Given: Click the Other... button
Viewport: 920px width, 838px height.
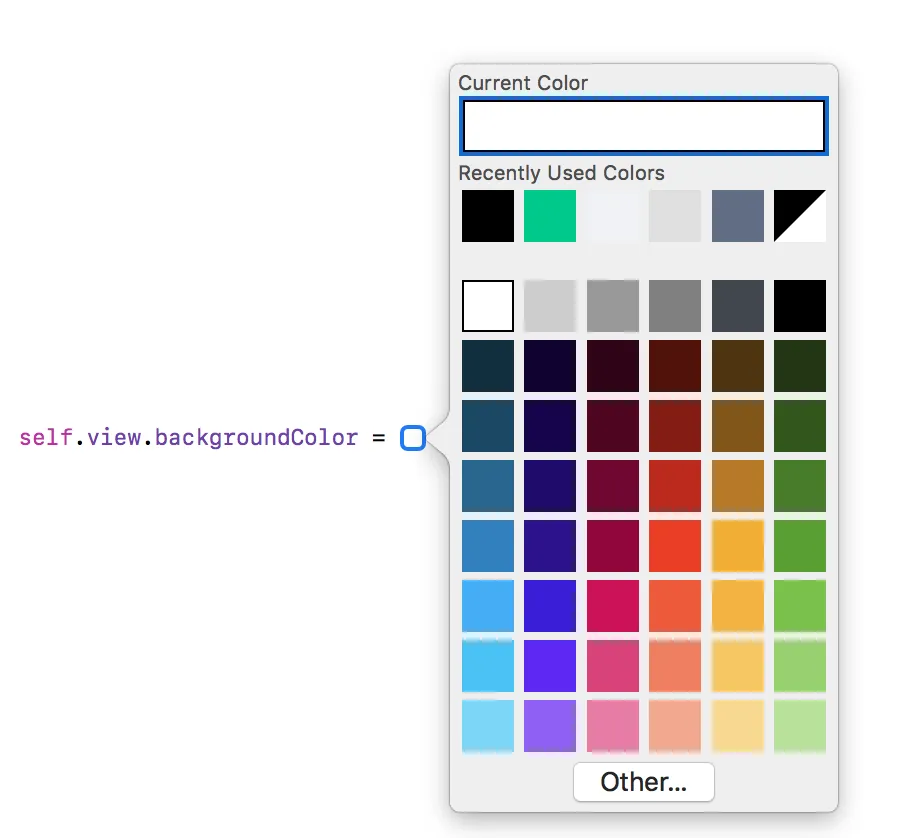Looking at the screenshot, I should 644,782.
